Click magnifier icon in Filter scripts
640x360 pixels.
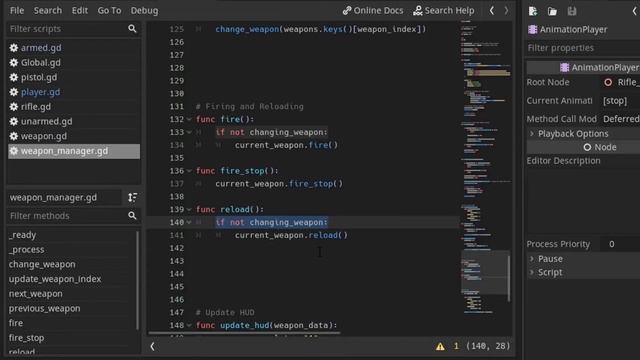tap(132, 29)
